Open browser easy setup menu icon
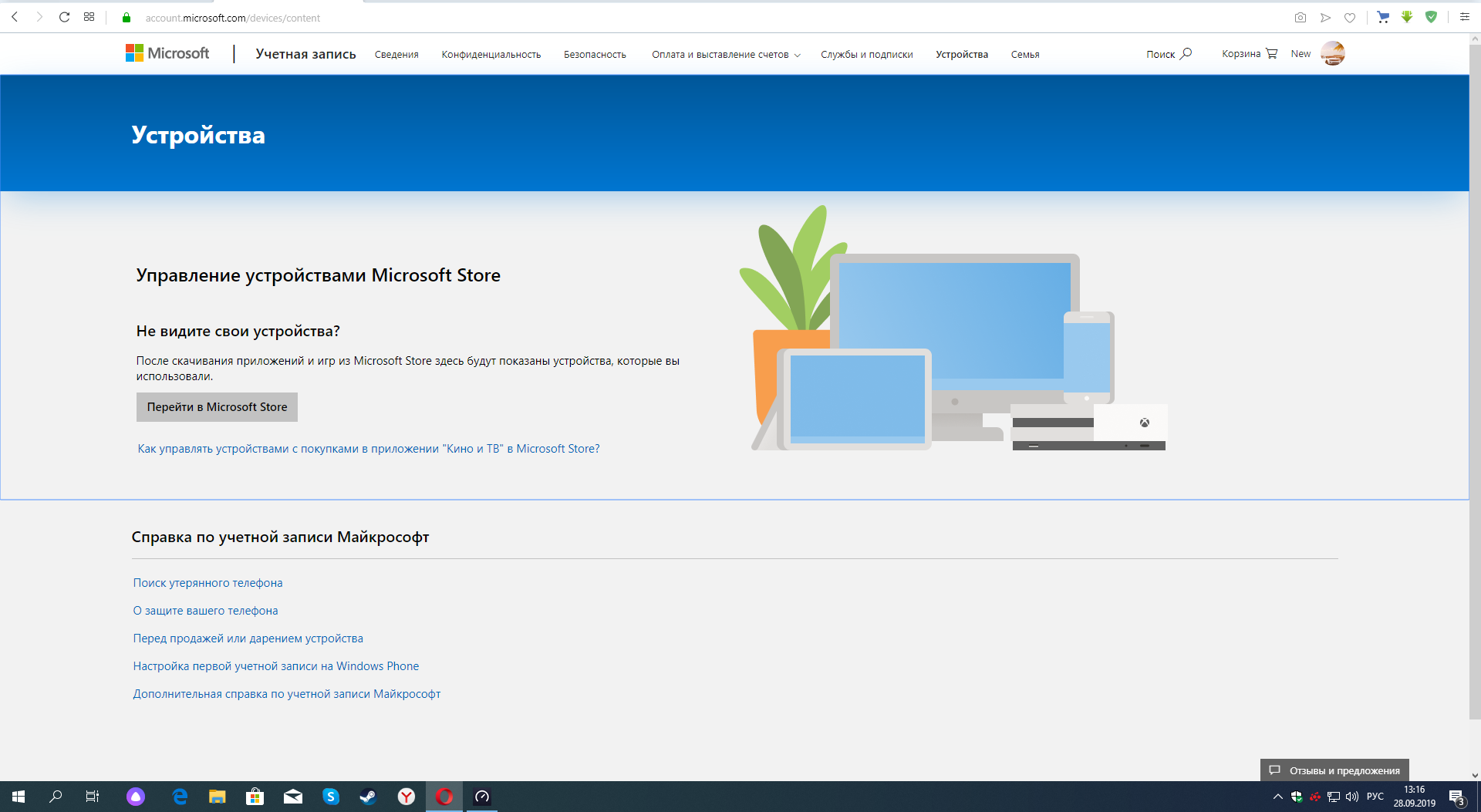 click(1465, 17)
